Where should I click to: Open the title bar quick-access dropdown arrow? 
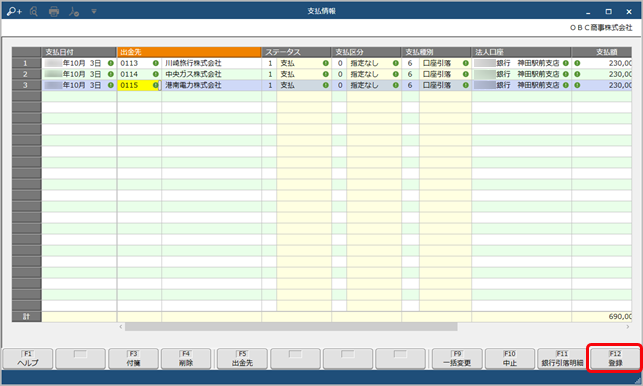pos(94,11)
